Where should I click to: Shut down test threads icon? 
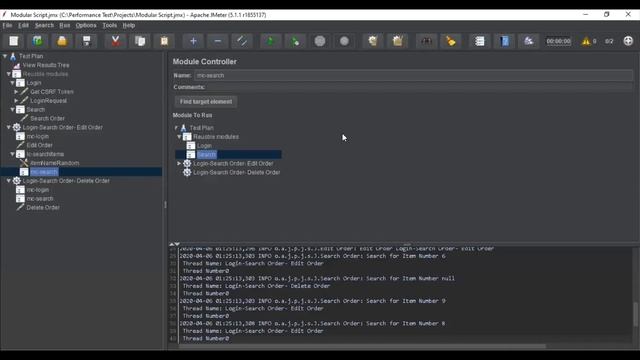click(x=344, y=41)
